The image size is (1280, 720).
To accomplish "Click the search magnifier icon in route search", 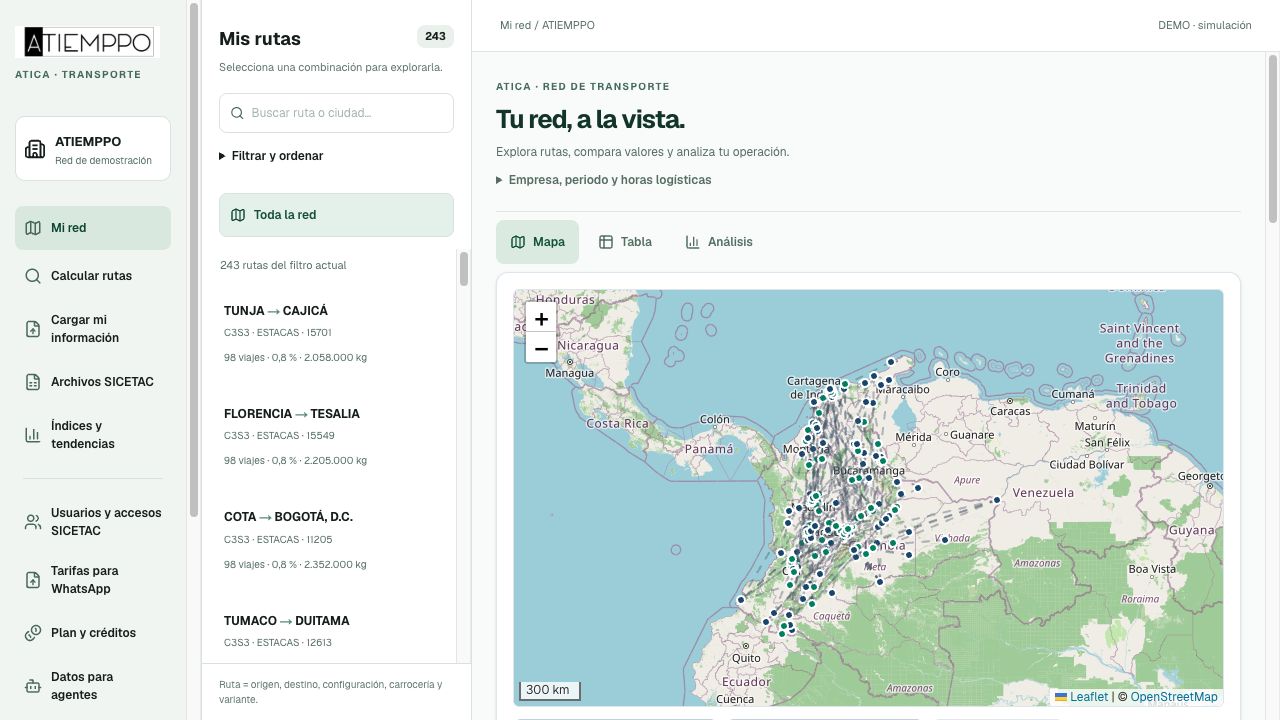I will (237, 113).
